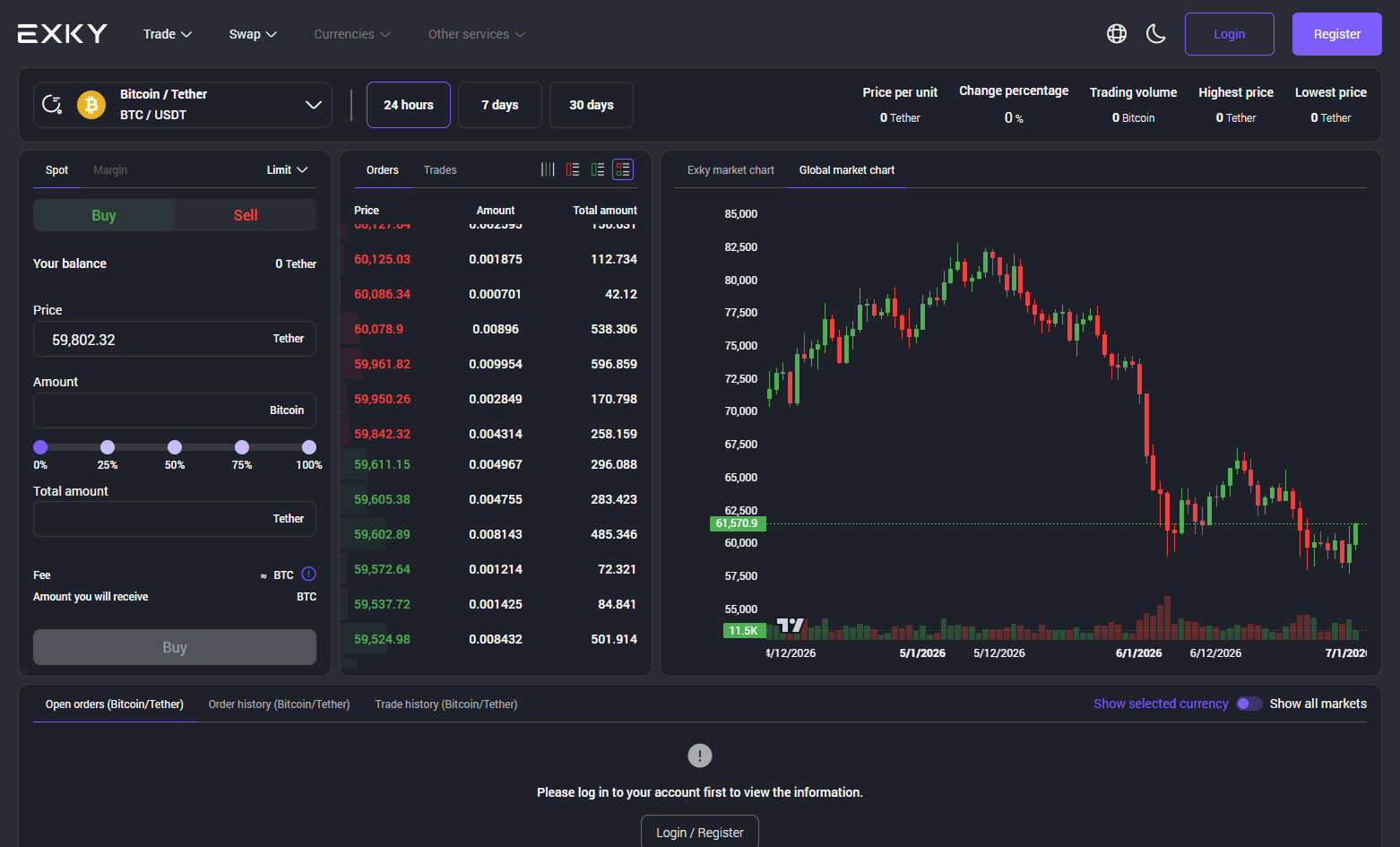Viewport: 1400px width, 847px height.
Task: Focus the Total amount Tether field
Action: coord(175,519)
